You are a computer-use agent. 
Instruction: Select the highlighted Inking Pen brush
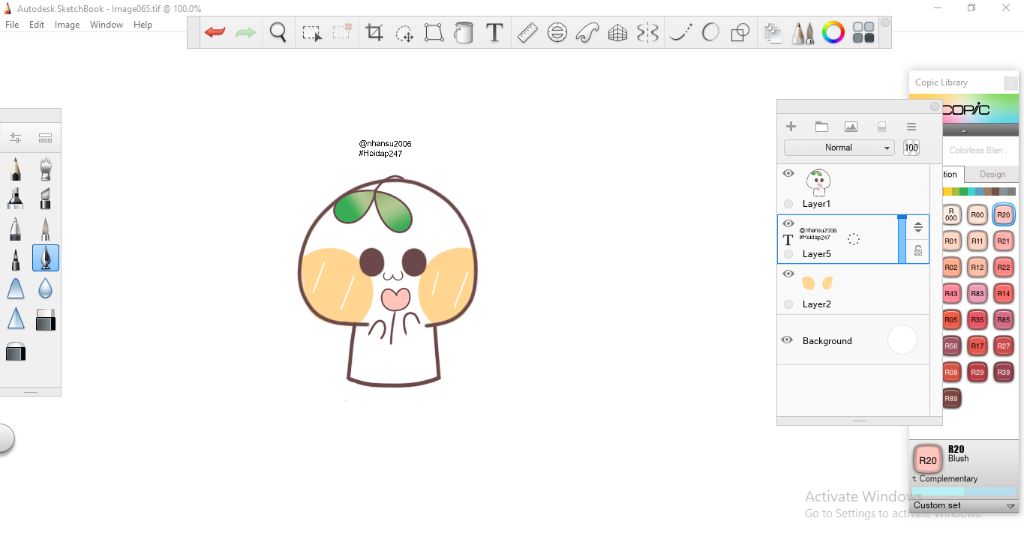pos(45,258)
